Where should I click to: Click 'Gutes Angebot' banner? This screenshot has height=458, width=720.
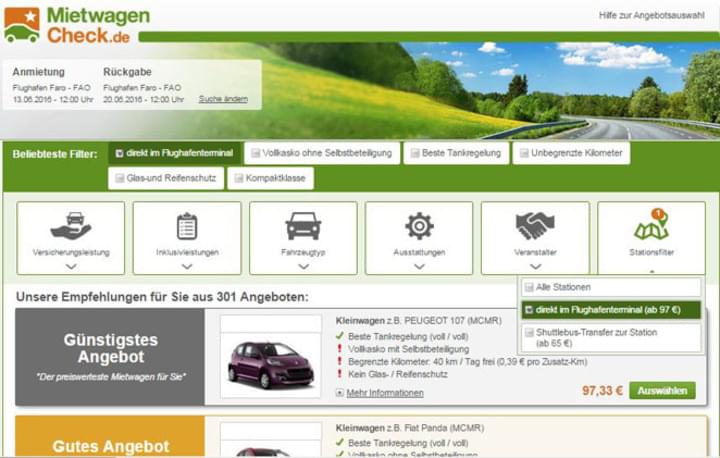(x=110, y=436)
